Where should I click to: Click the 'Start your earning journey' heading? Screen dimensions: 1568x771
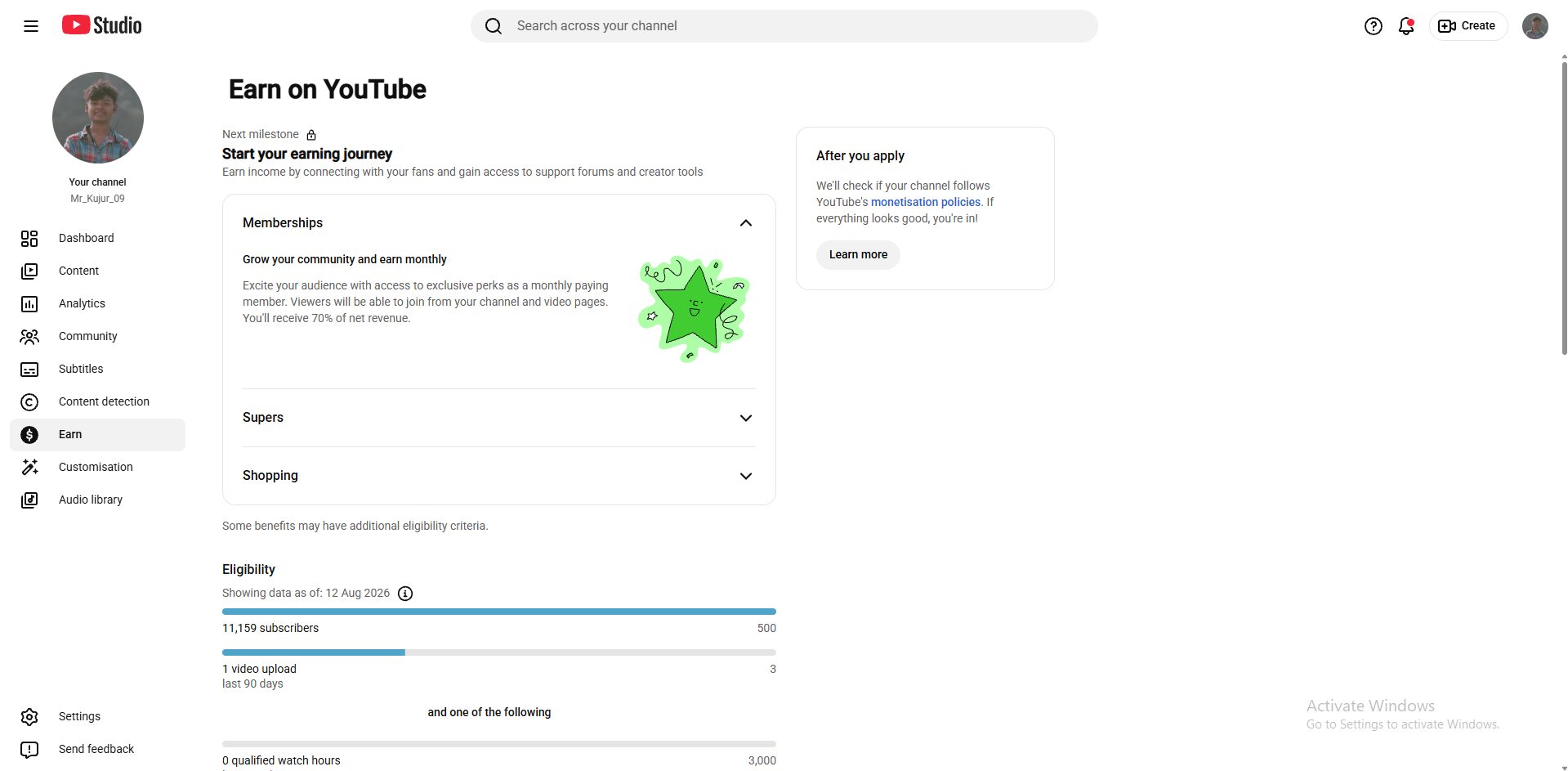tap(307, 154)
